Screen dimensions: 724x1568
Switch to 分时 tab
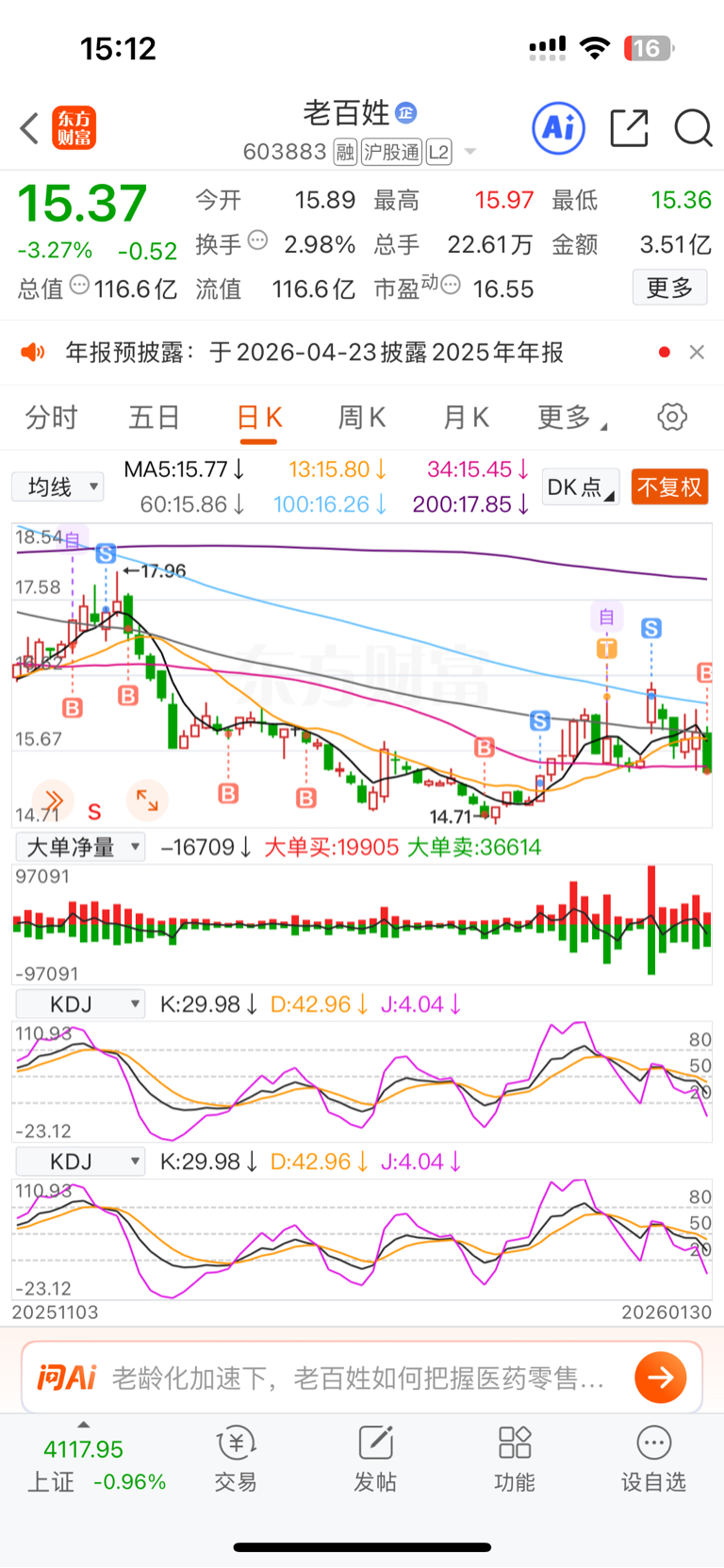click(x=52, y=417)
